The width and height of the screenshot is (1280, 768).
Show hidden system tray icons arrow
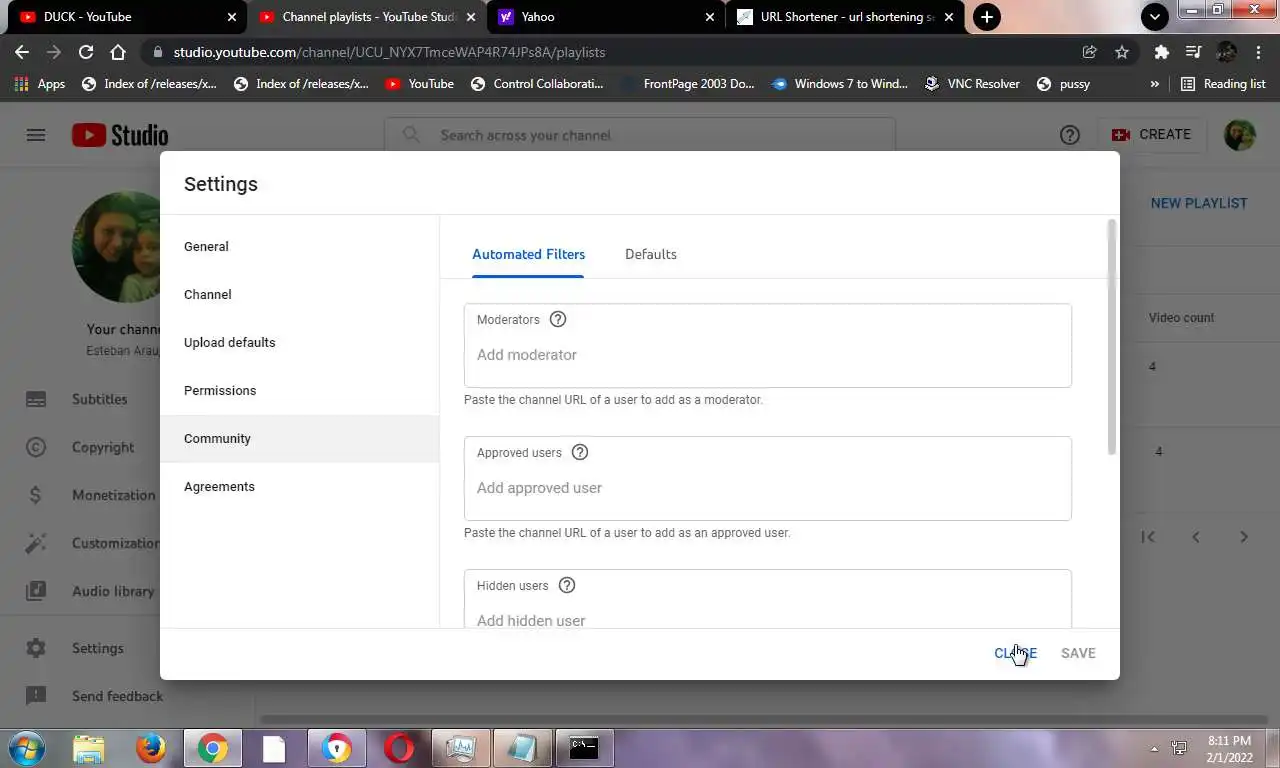pos(1155,749)
